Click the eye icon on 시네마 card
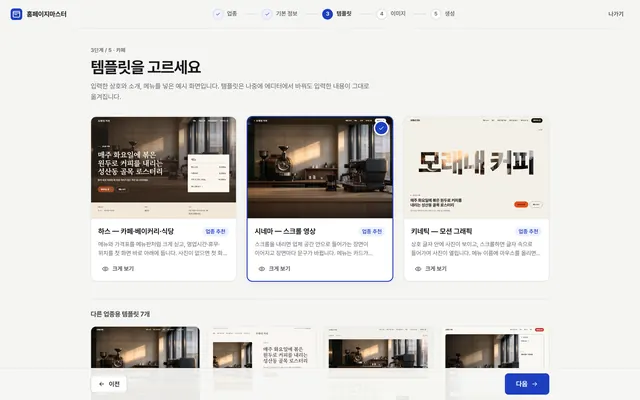 click(262, 269)
